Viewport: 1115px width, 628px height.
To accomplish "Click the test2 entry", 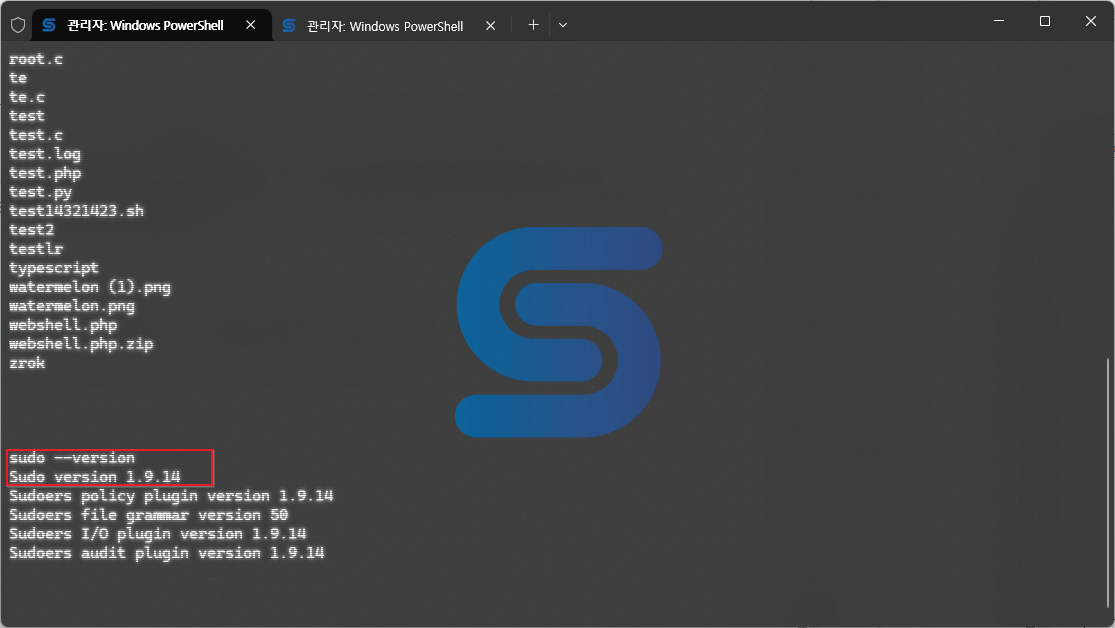I will click(x=31, y=230).
